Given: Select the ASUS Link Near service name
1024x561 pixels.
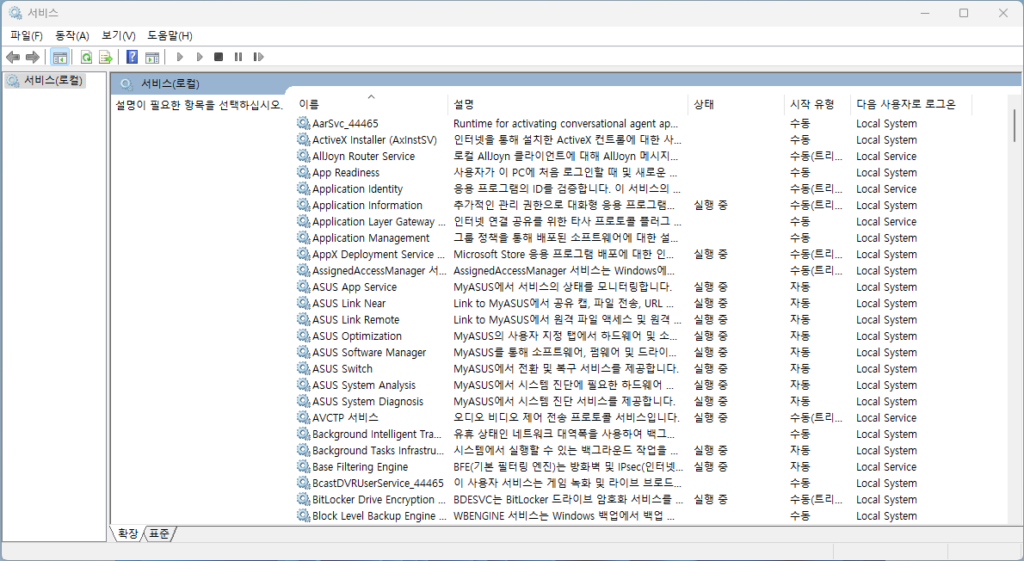Looking at the screenshot, I should [x=349, y=303].
